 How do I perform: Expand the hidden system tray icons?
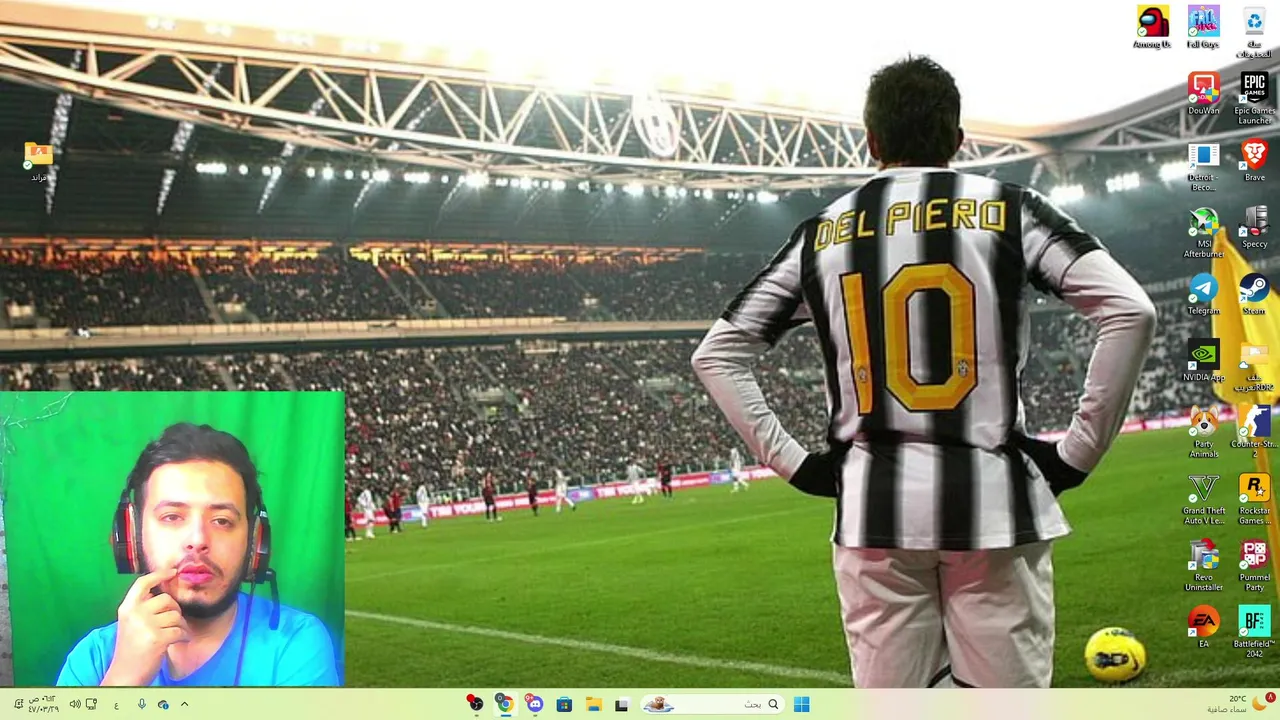184,704
